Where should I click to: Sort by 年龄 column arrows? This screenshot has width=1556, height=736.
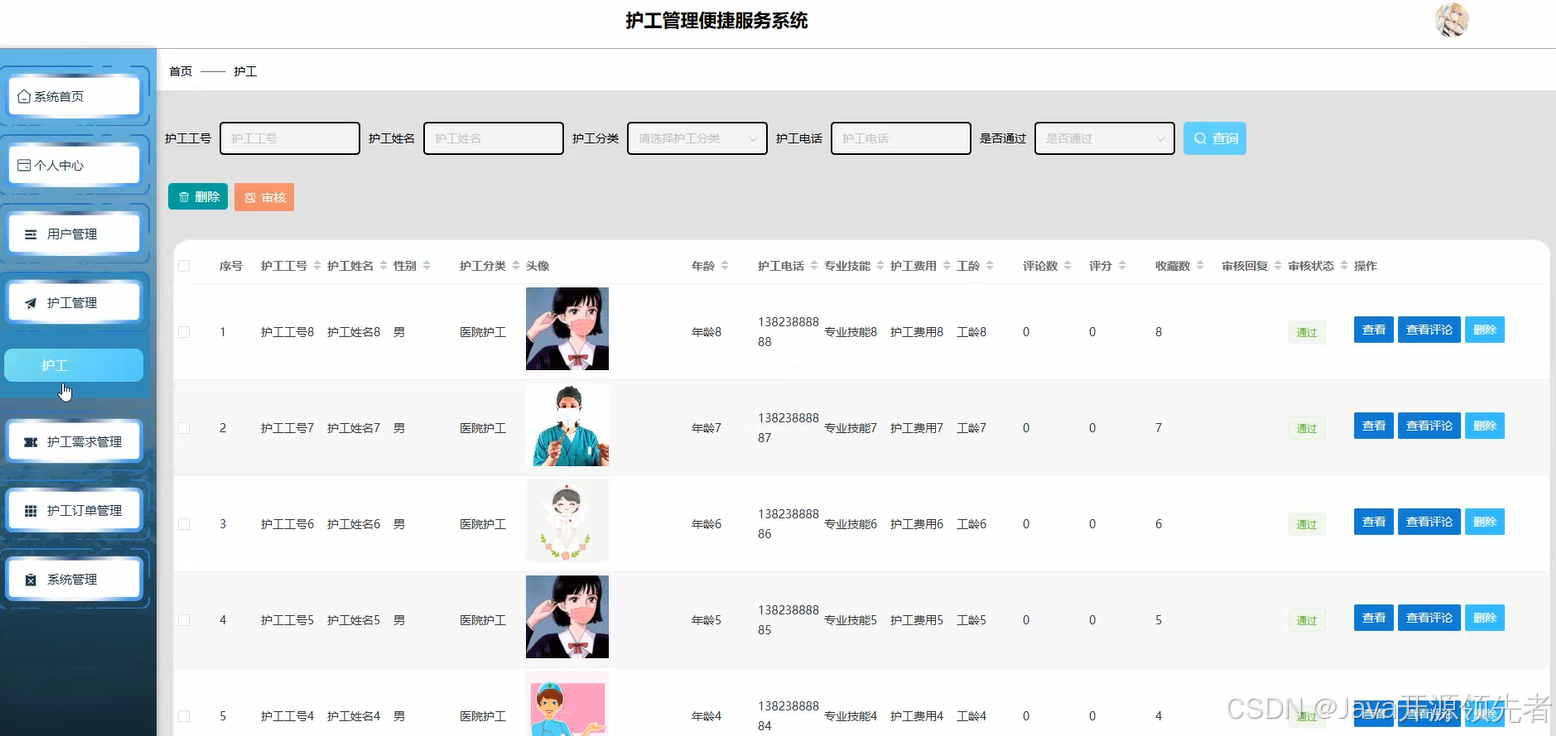(725, 266)
